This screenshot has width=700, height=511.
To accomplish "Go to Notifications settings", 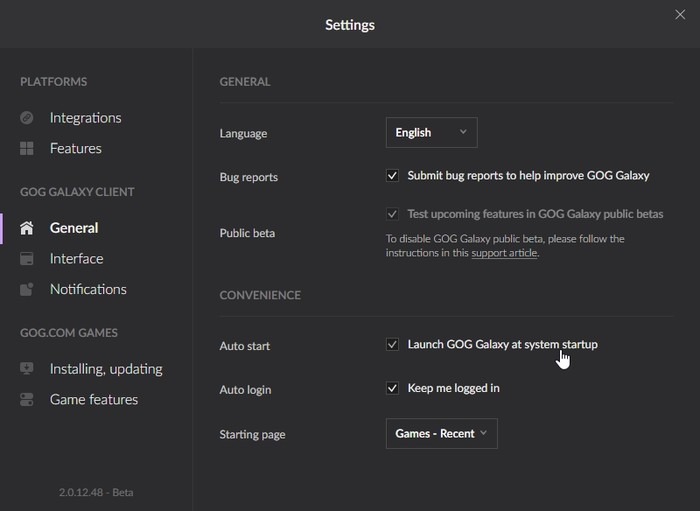I will 88,289.
